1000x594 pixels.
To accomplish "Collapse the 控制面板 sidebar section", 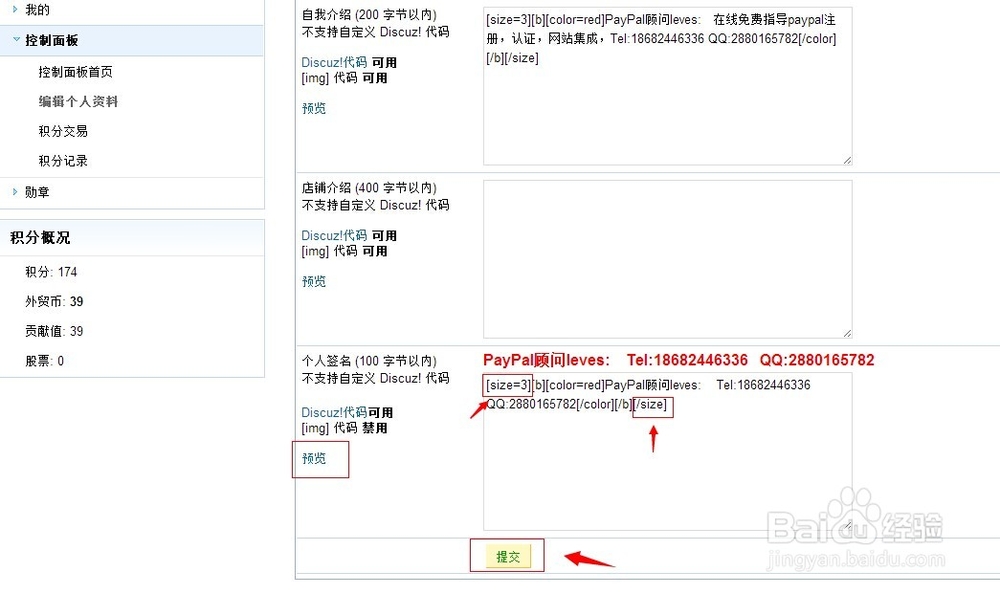I will [x=50, y=40].
